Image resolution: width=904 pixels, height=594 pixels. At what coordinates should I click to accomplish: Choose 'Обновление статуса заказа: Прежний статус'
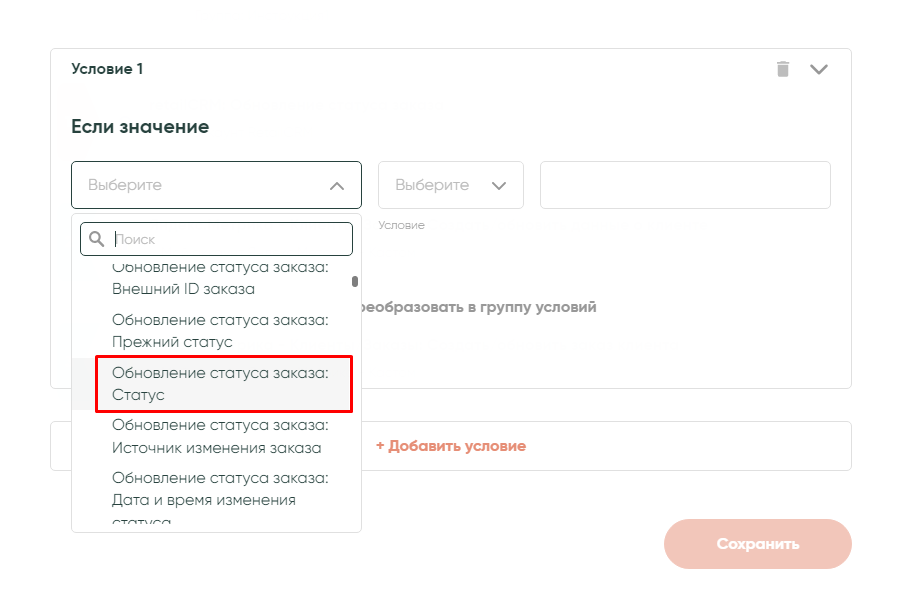220,331
